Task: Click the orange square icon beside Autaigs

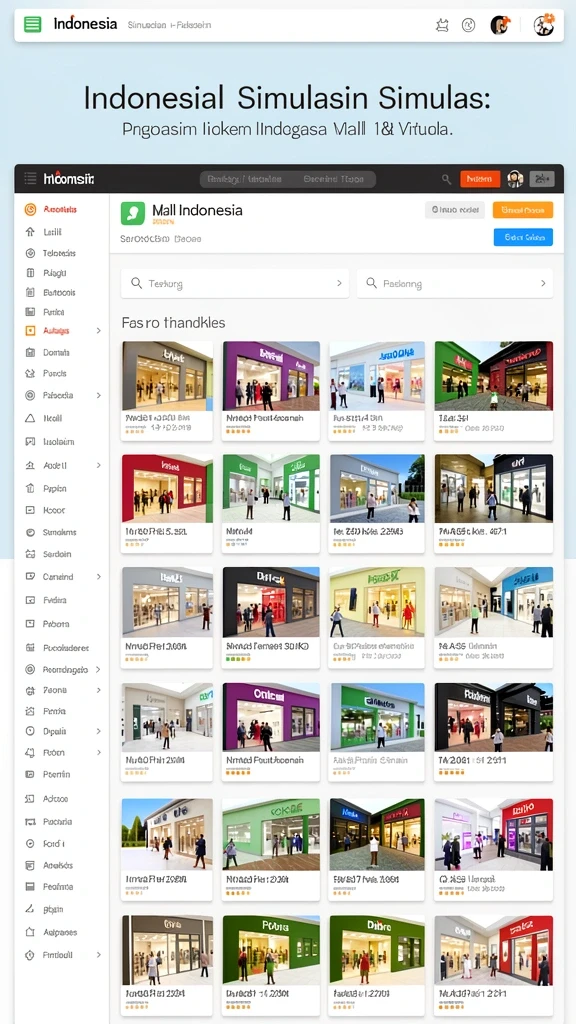Action: [29, 330]
